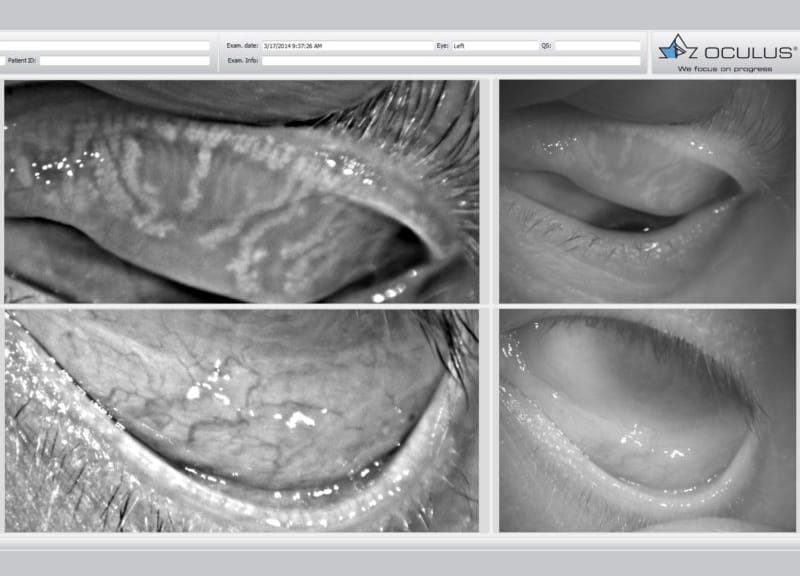Click the Patient ID label
The image size is (800, 576).
22,59
